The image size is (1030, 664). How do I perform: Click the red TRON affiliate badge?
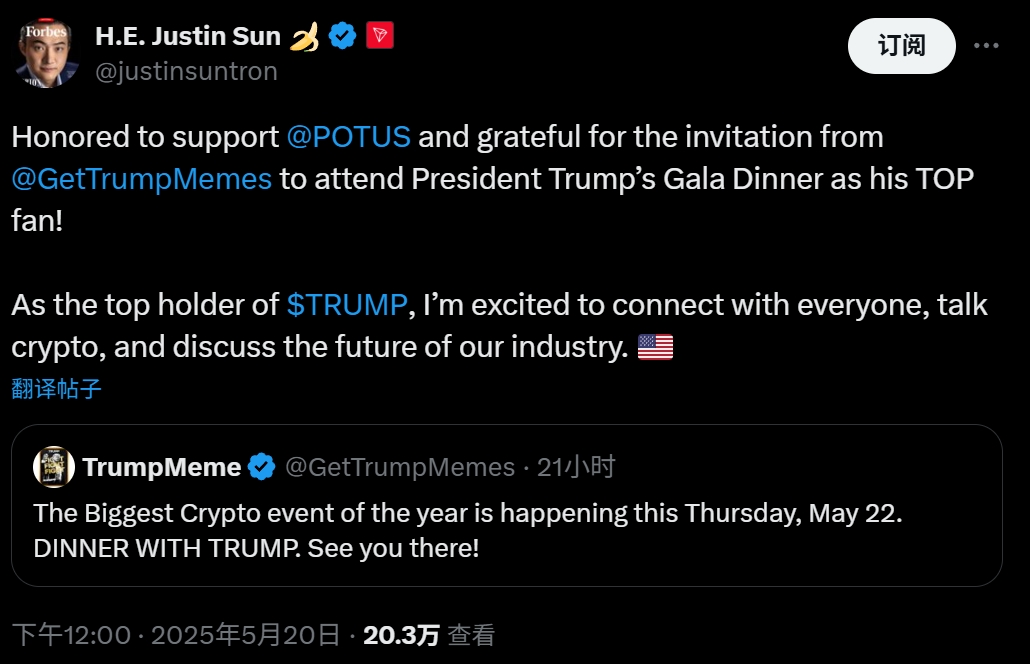tap(380, 37)
